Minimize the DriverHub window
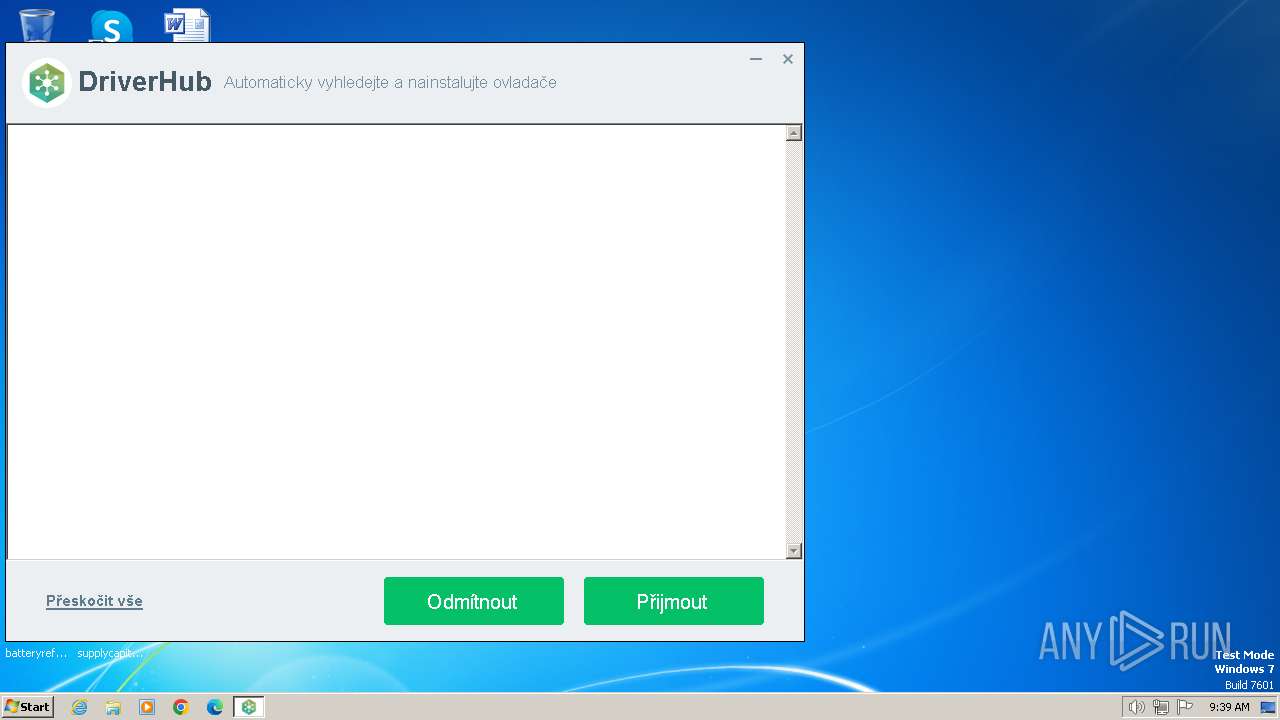 pos(756,59)
